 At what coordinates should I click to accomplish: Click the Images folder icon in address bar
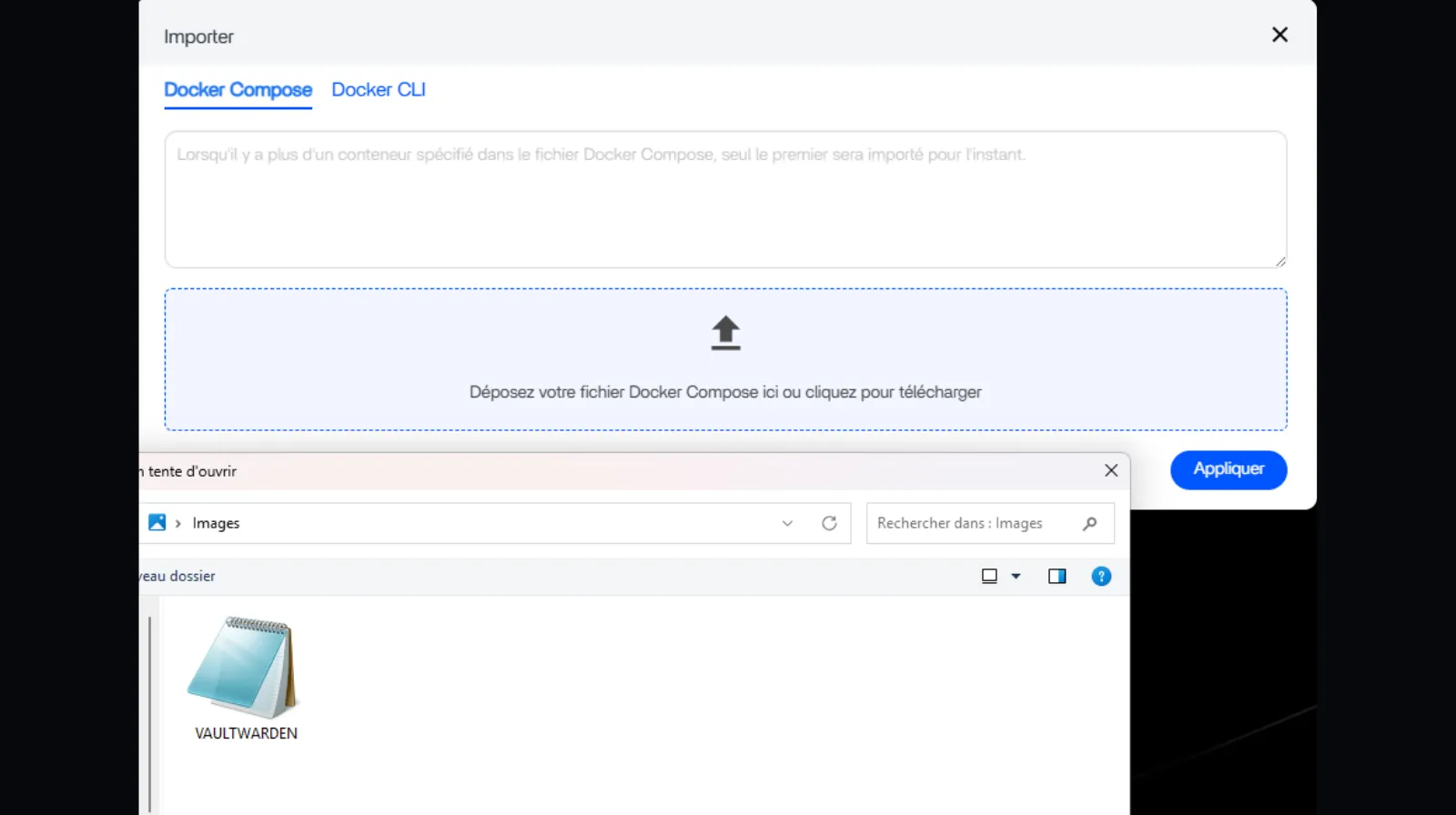(x=157, y=523)
